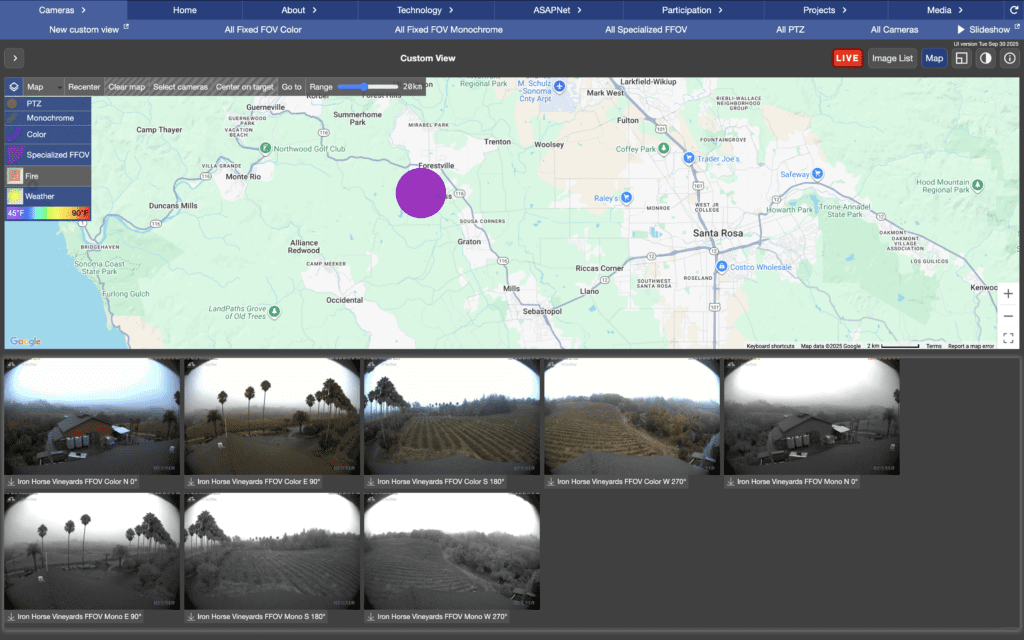
Task: Expand the collapsed sidebar with chevron button
Action: click(15, 58)
